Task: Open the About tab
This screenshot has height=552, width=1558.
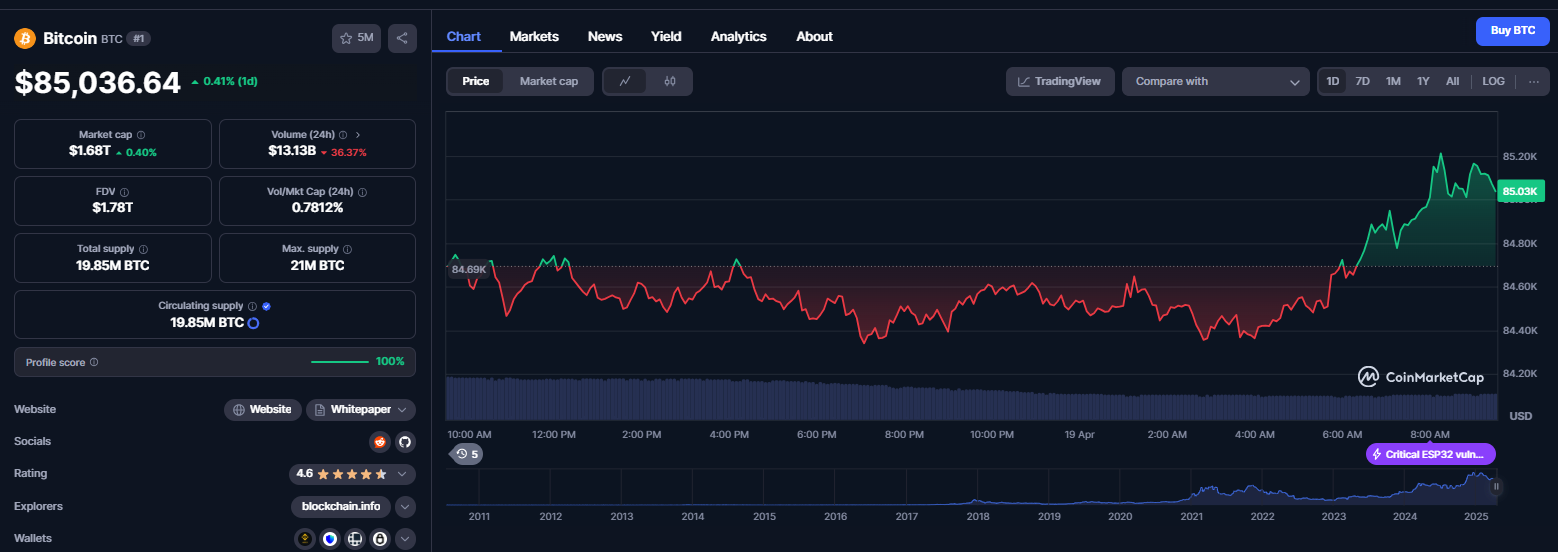Action: point(814,36)
